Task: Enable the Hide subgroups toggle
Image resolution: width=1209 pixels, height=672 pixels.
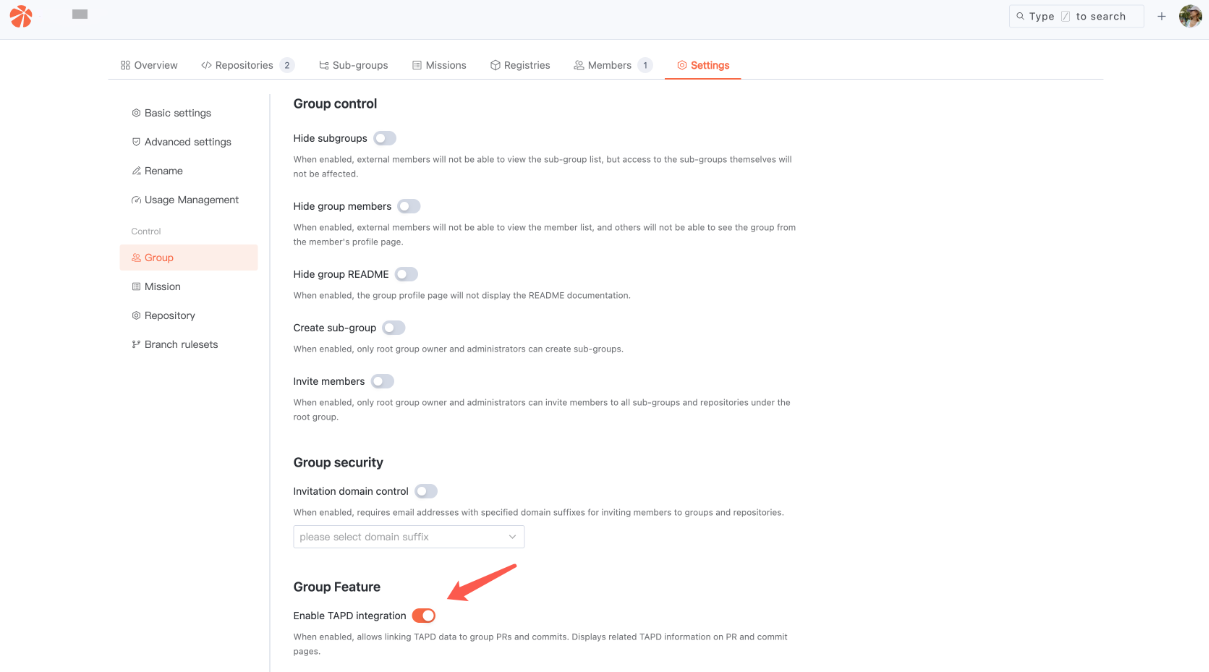Action: (x=385, y=138)
